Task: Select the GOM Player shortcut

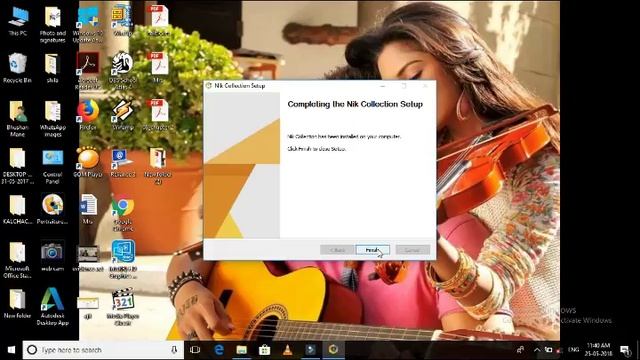Action: point(88,162)
